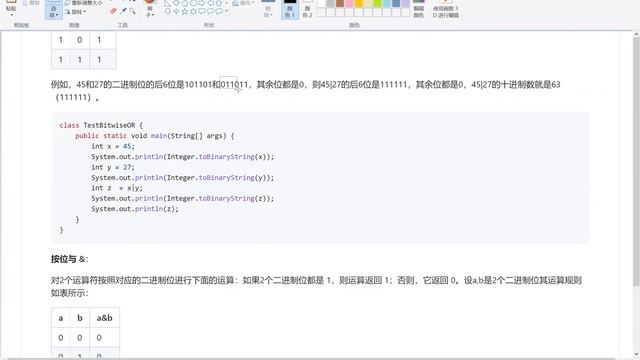Click 'System.out.println(z);' code line
This screenshot has height=360, width=640.
click(x=135, y=209)
